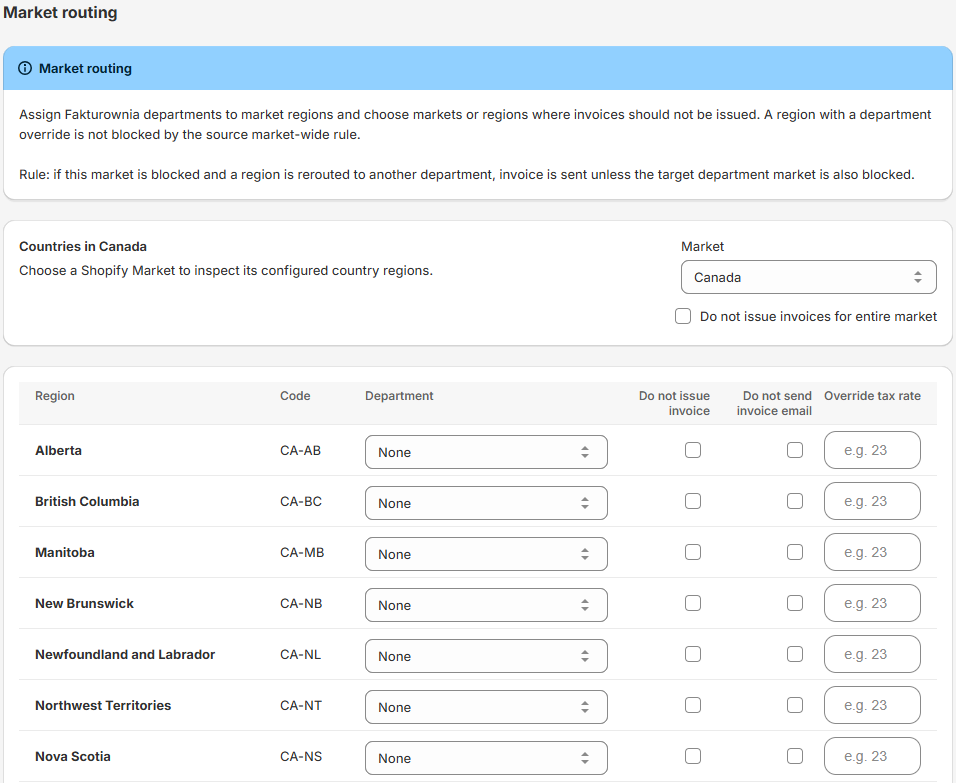Image resolution: width=956 pixels, height=783 pixels.
Task: Click the CA-NL code cell
Action: point(300,654)
